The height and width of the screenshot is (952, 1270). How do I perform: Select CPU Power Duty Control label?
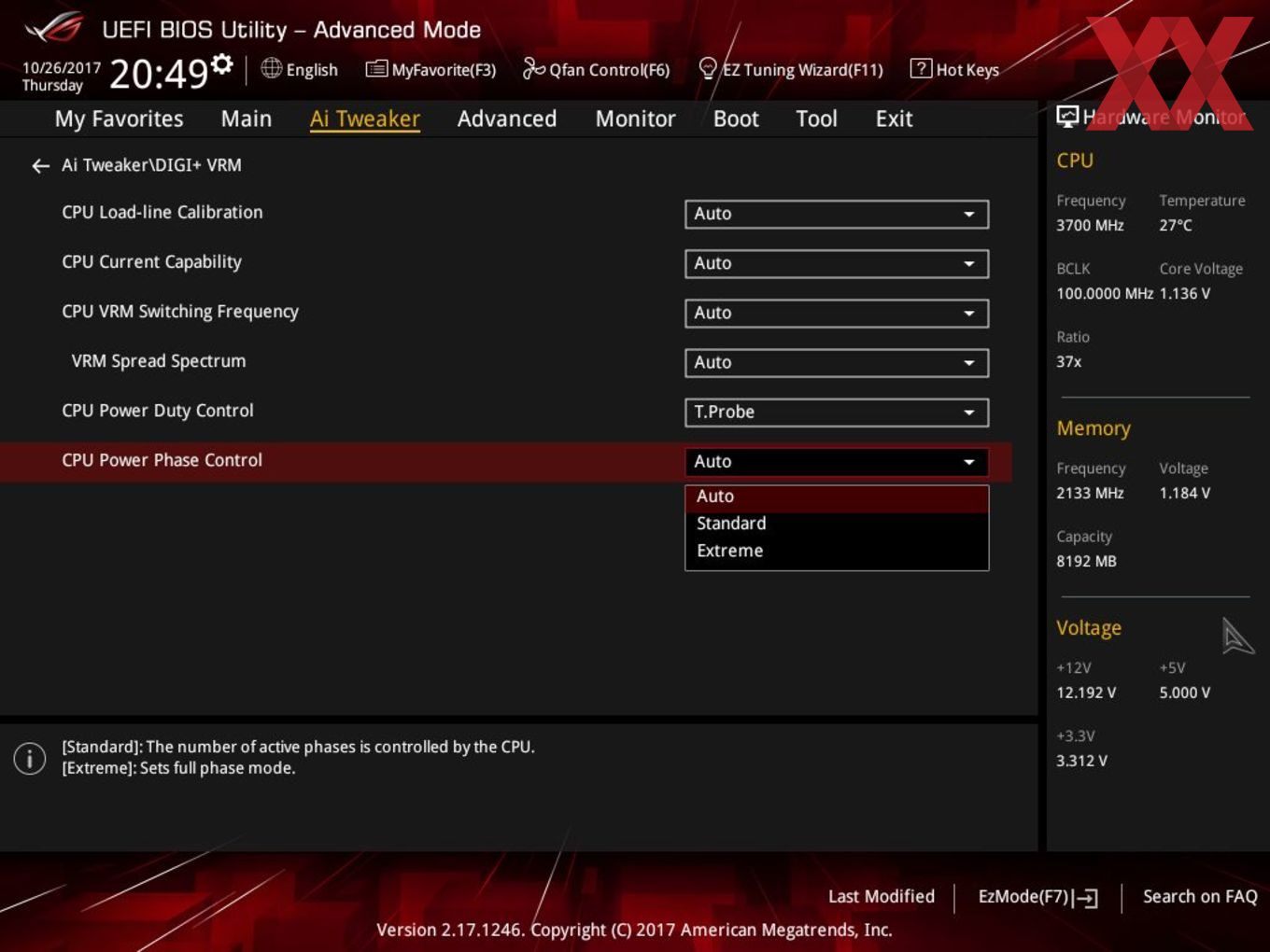click(158, 411)
